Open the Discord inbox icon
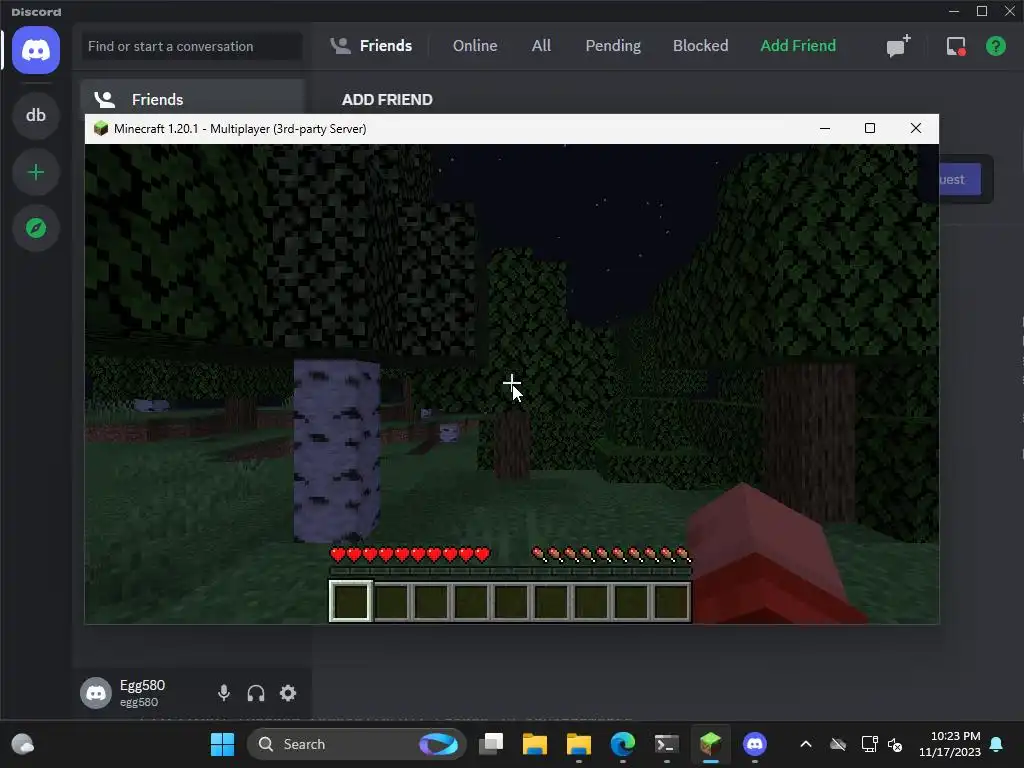Image resolution: width=1024 pixels, height=768 pixels. [956, 46]
